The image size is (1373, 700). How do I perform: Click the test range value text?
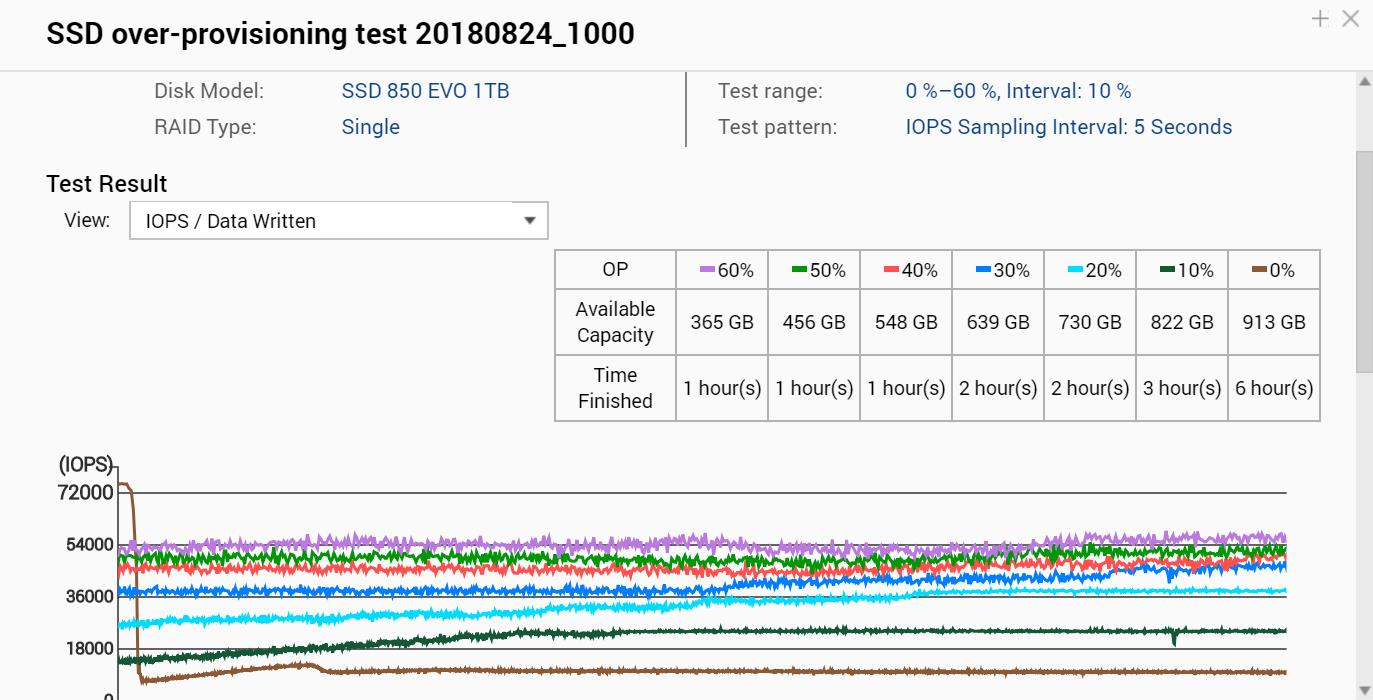1018,91
